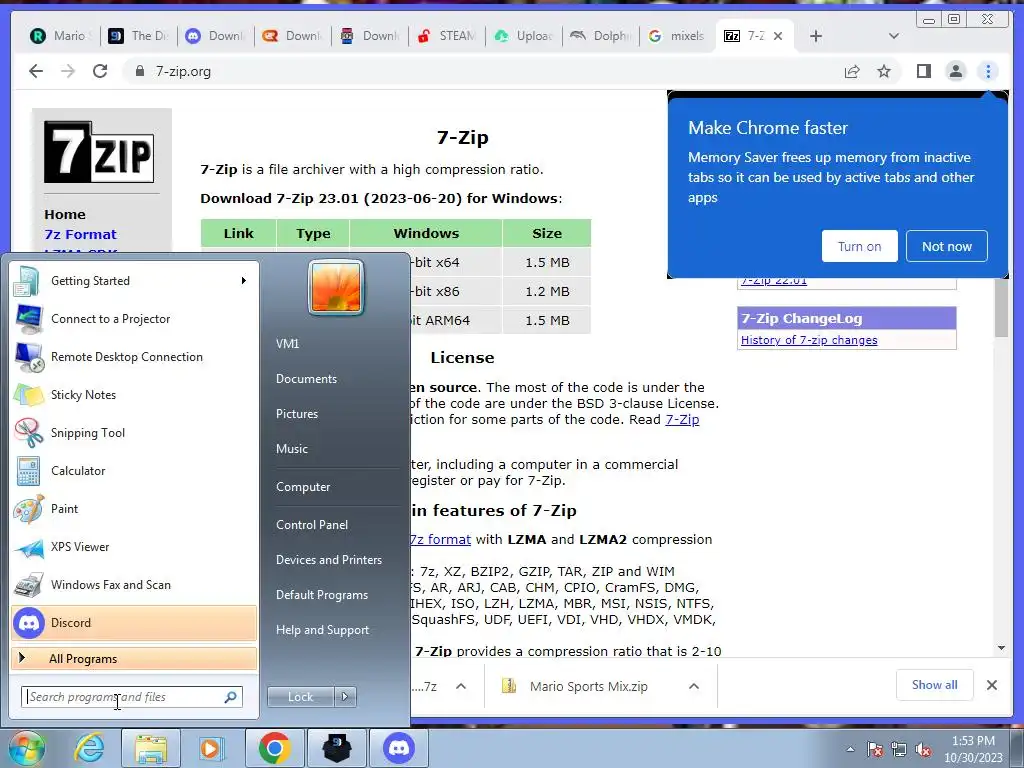Open the Action Center flag icon
This screenshot has width=1024, height=768.
874,750
